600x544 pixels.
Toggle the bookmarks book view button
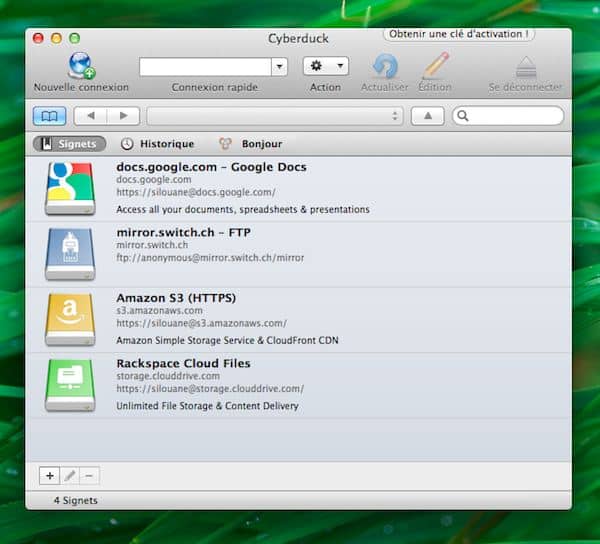(x=49, y=116)
